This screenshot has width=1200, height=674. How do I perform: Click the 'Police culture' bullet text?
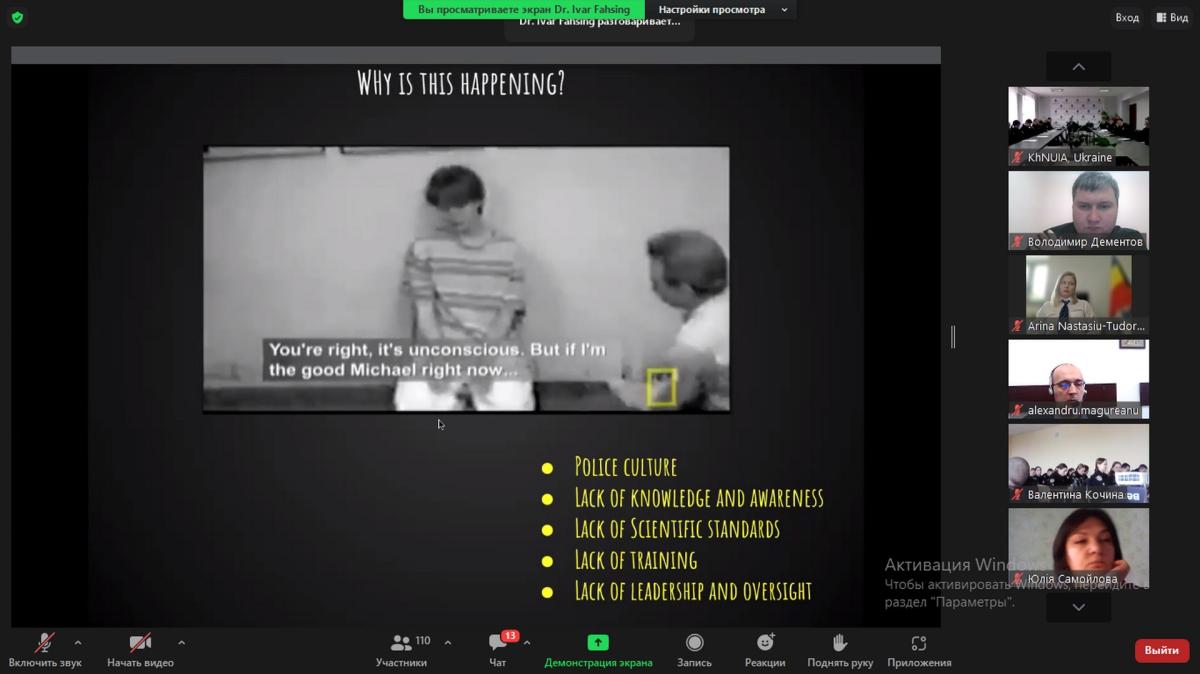click(626, 467)
